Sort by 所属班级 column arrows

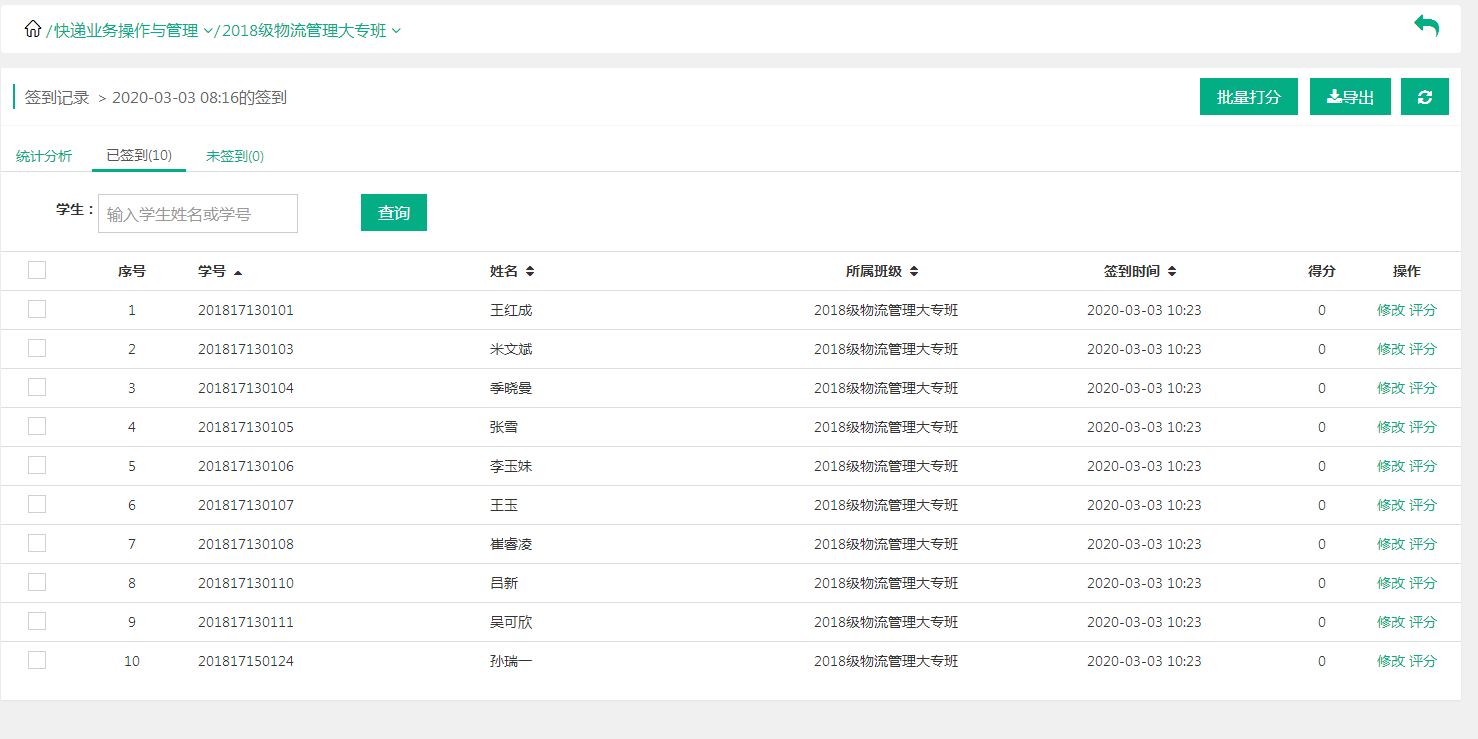(914, 272)
